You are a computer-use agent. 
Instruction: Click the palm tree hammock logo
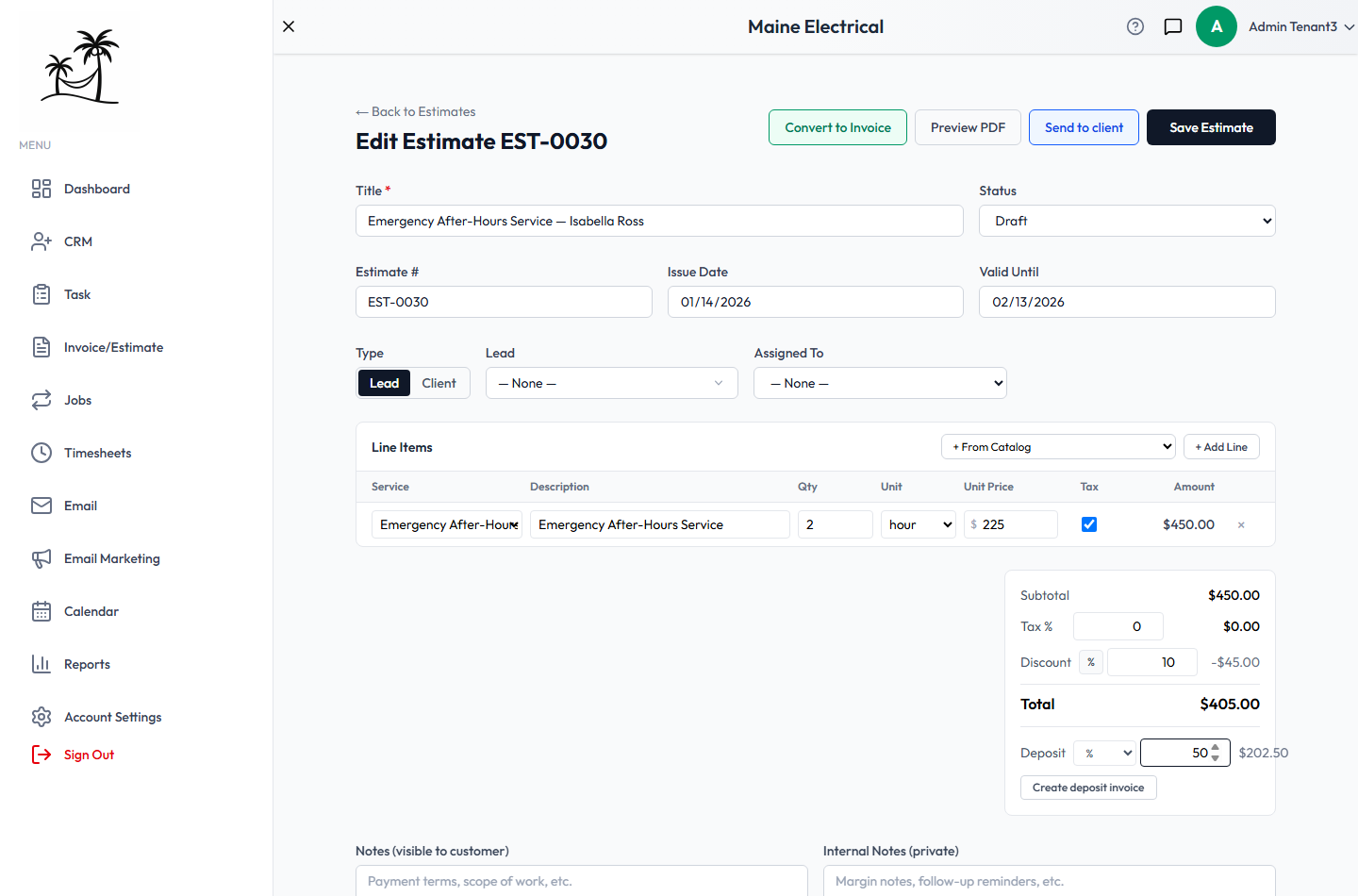pyautogui.click(x=80, y=67)
